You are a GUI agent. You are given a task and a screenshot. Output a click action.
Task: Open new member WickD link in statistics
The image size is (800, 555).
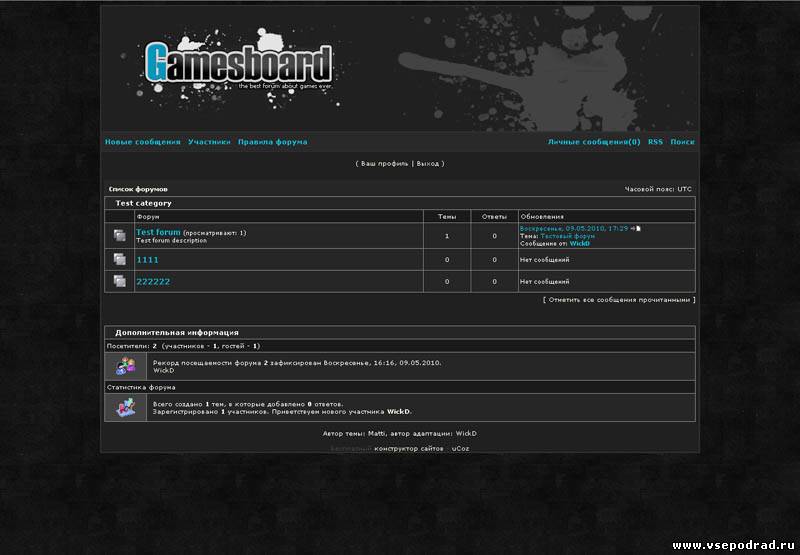(x=398, y=412)
